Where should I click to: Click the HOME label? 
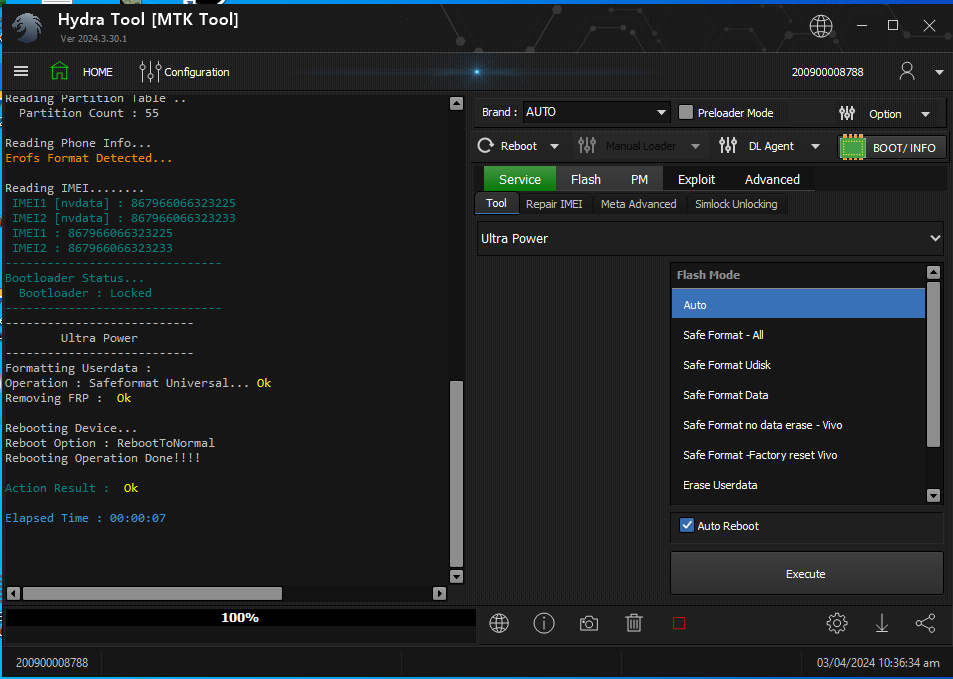pos(98,72)
